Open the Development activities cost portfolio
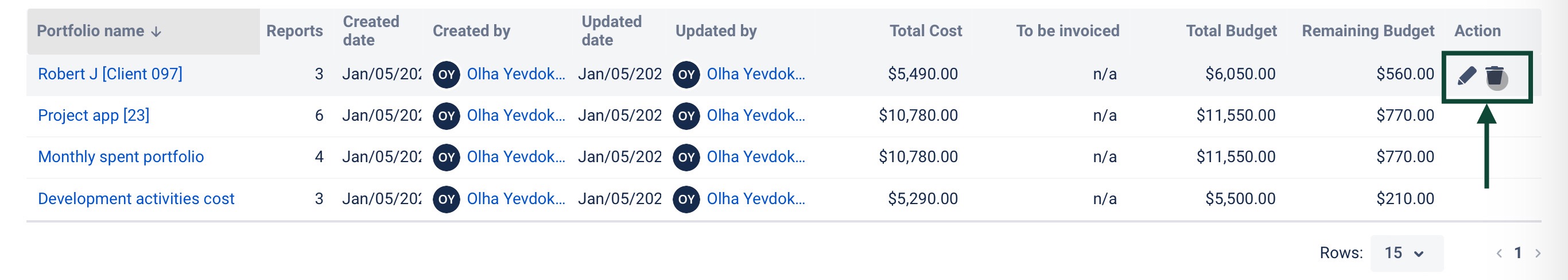Screen dimensions: 1568x280 [137, 199]
